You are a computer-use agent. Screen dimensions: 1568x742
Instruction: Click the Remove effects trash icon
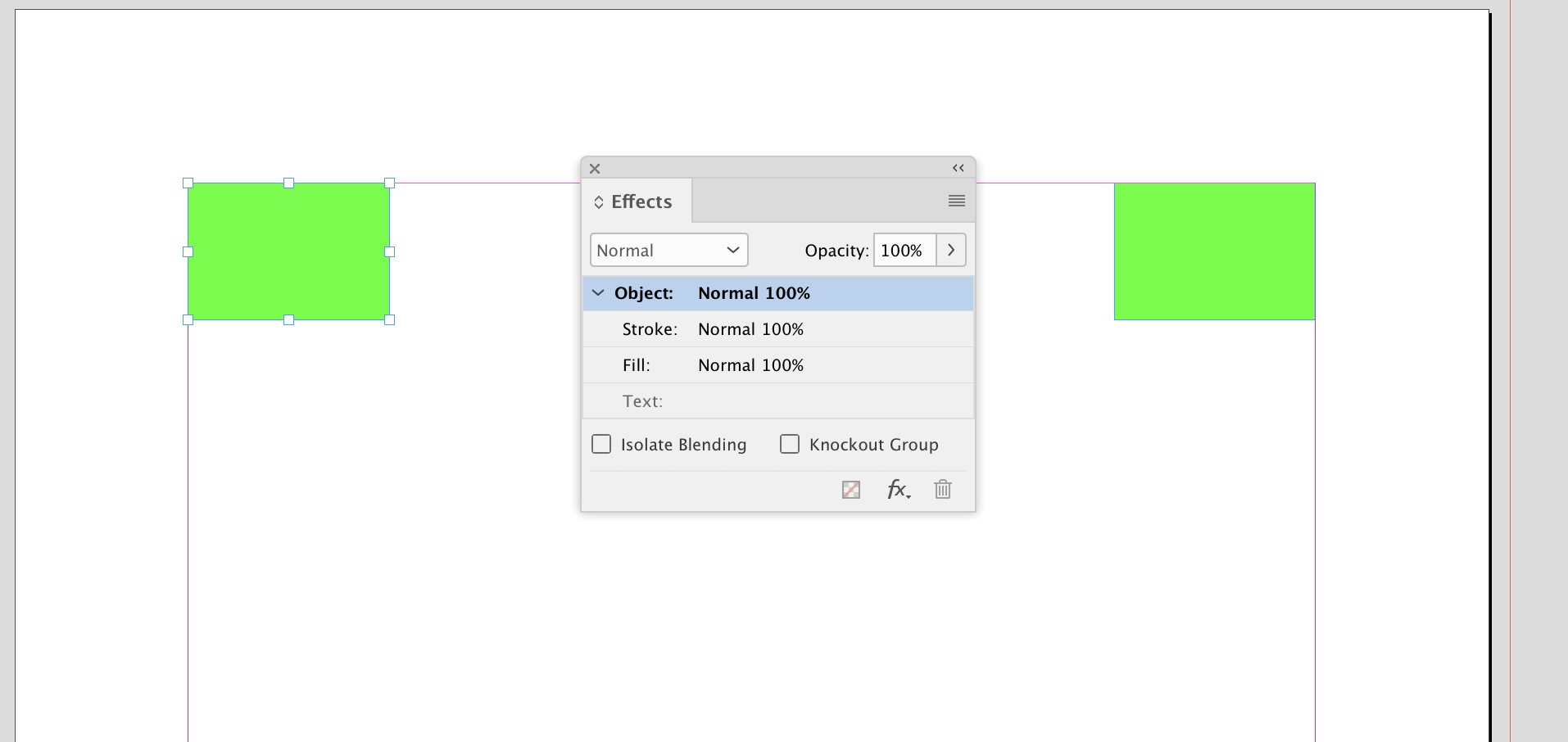(x=942, y=489)
